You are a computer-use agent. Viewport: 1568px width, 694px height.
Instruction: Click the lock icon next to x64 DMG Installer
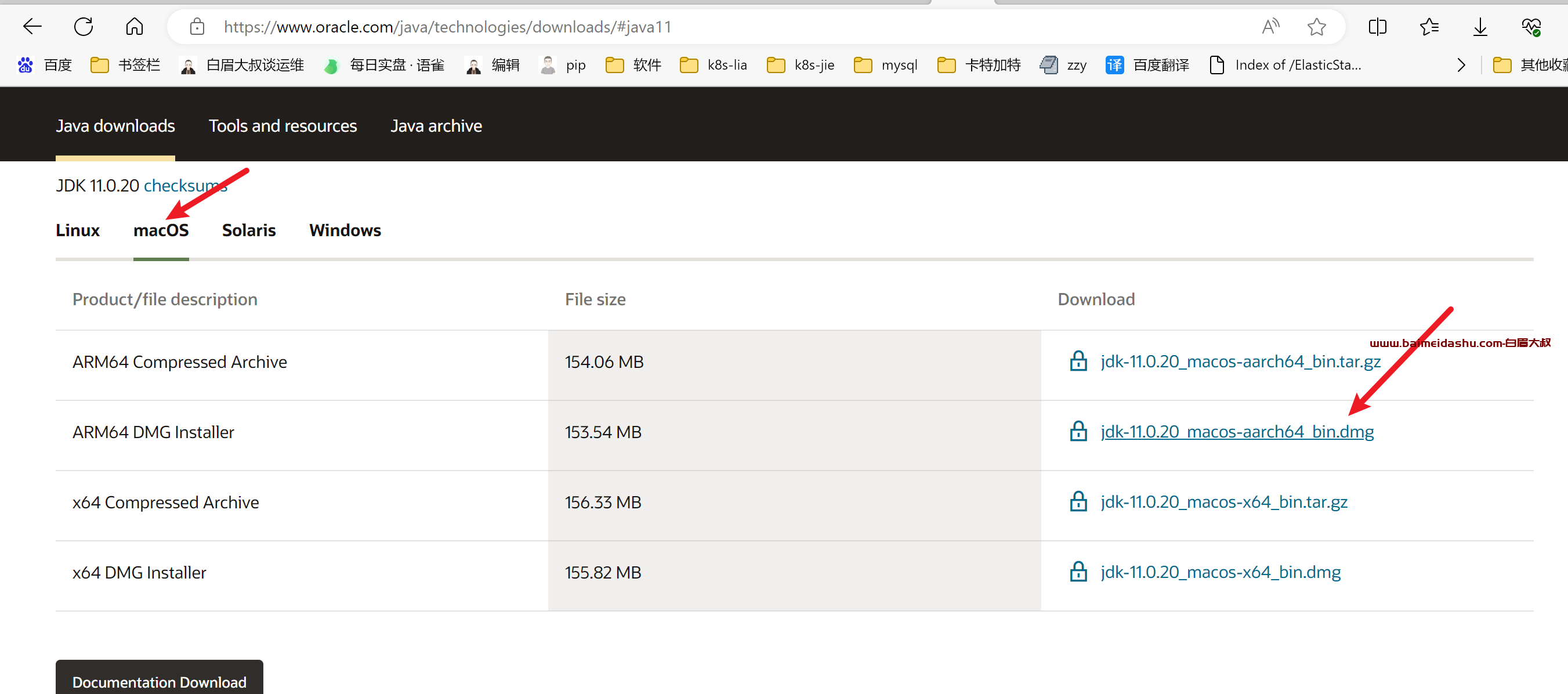tap(1079, 572)
